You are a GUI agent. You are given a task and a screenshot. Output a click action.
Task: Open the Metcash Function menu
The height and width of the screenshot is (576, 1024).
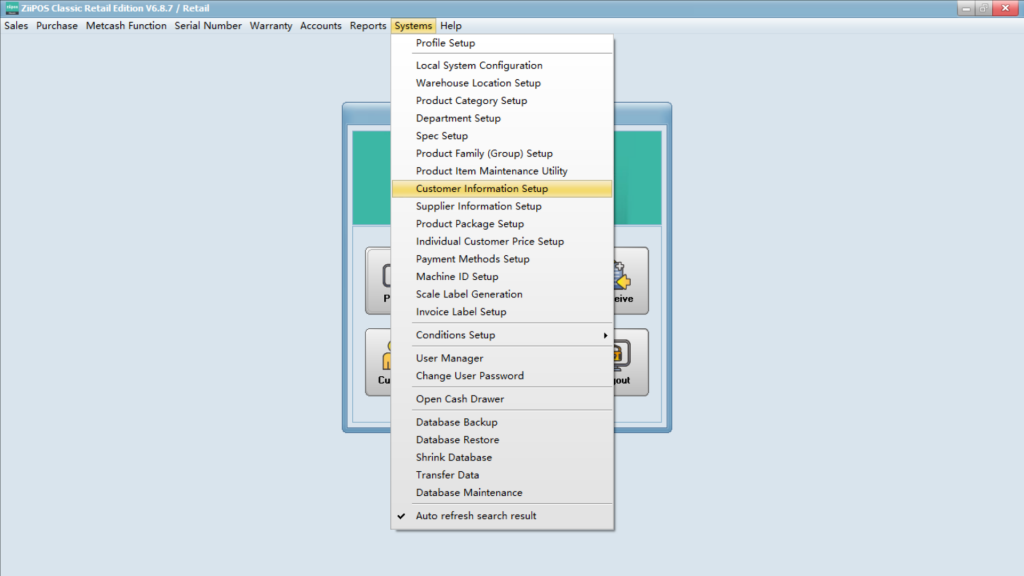(x=126, y=26)
